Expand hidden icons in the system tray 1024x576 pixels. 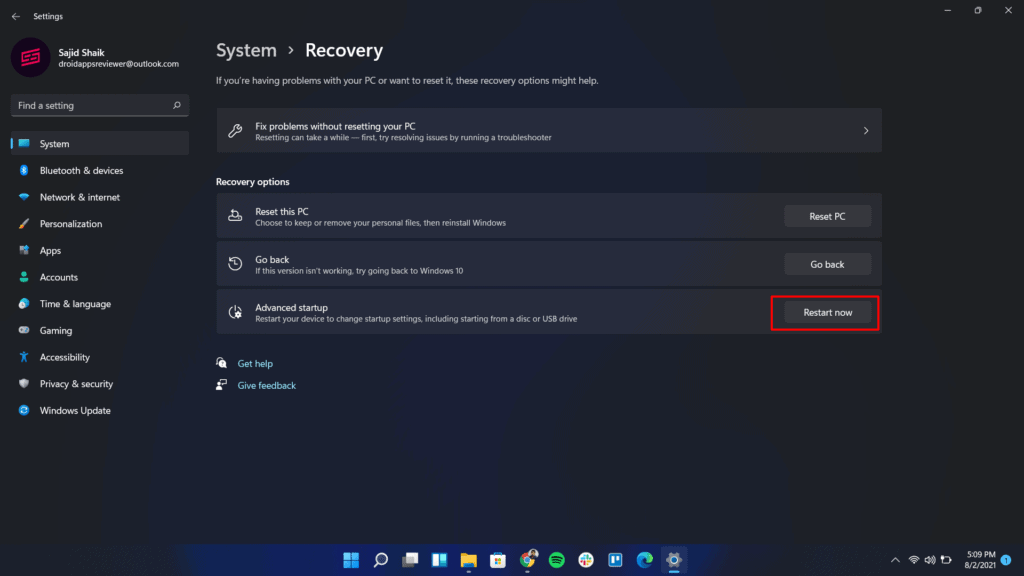click(895, 560)
